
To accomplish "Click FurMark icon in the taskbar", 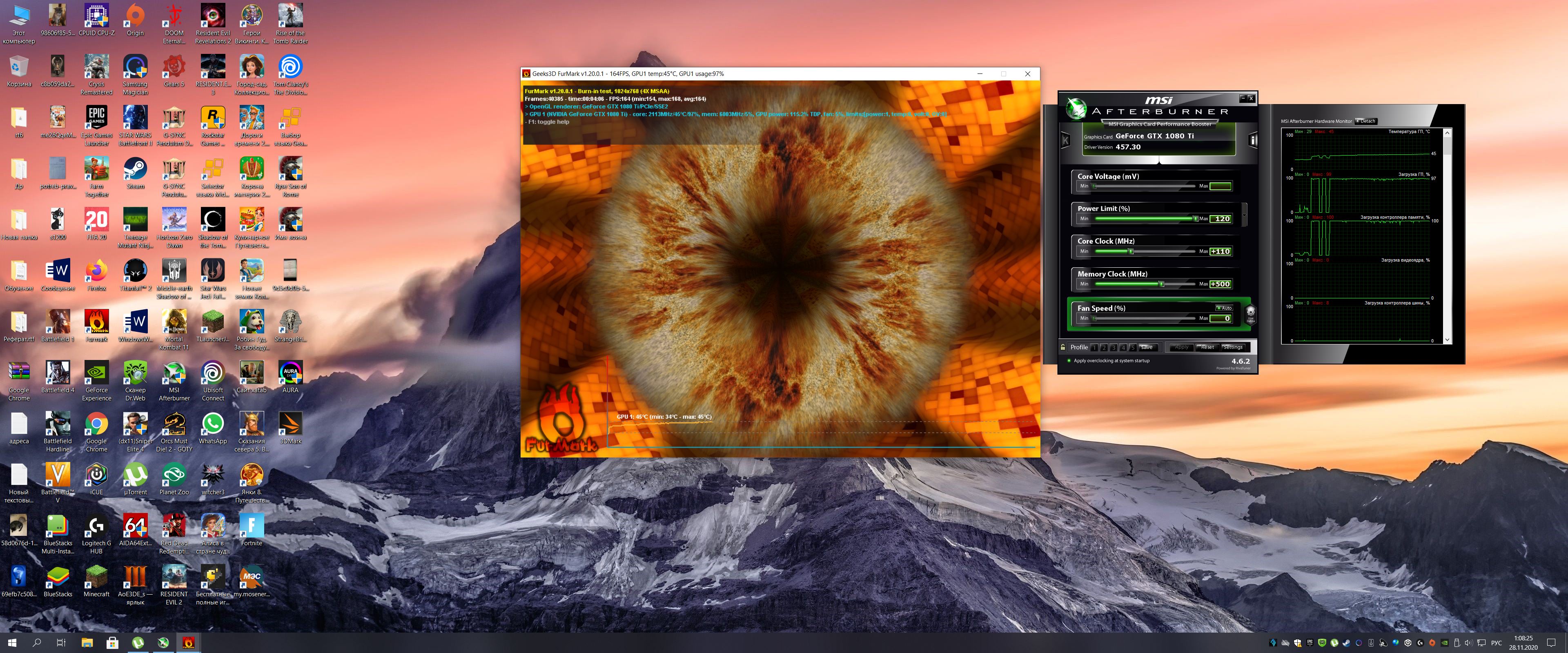I will (x=189, y=642).
